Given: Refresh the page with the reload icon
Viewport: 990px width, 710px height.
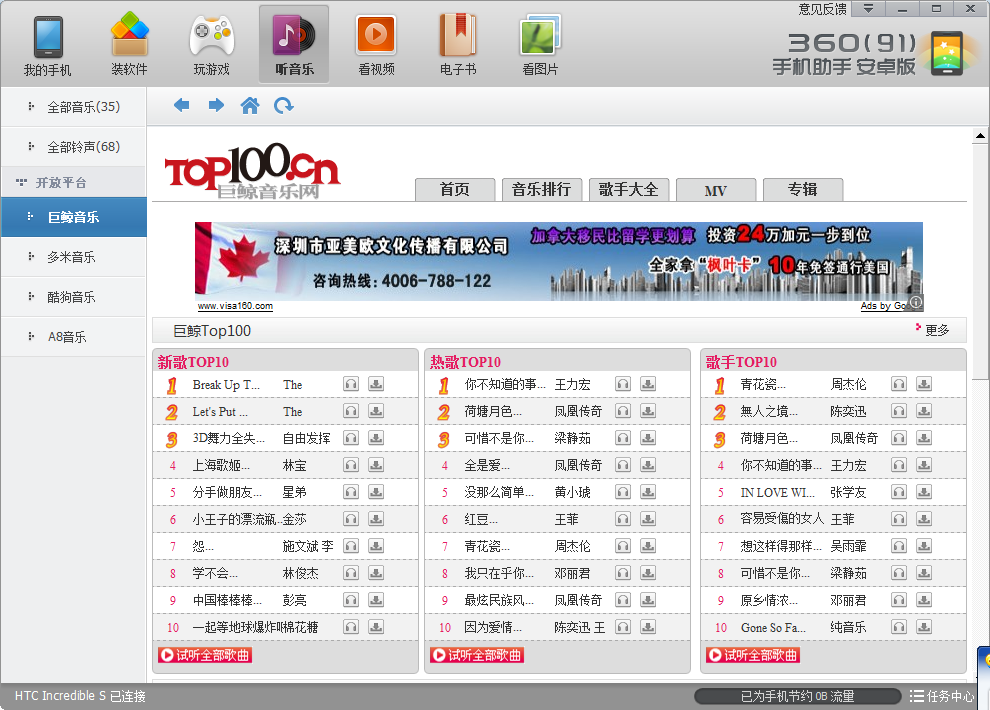Looking at the screenshot, I should [x=283, y=105].
